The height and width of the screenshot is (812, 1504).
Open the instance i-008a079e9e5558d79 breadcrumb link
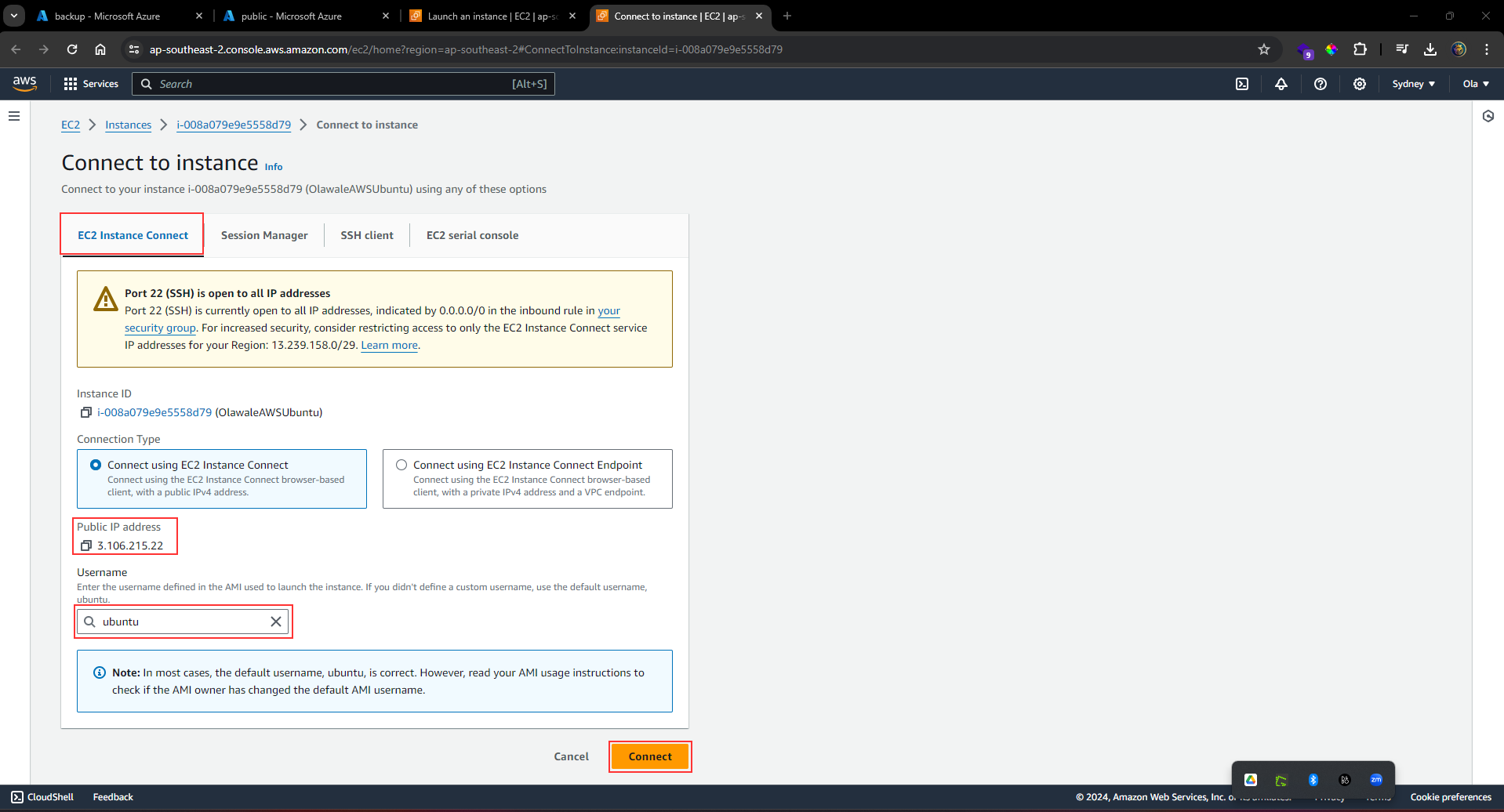(x=234, y=125)
